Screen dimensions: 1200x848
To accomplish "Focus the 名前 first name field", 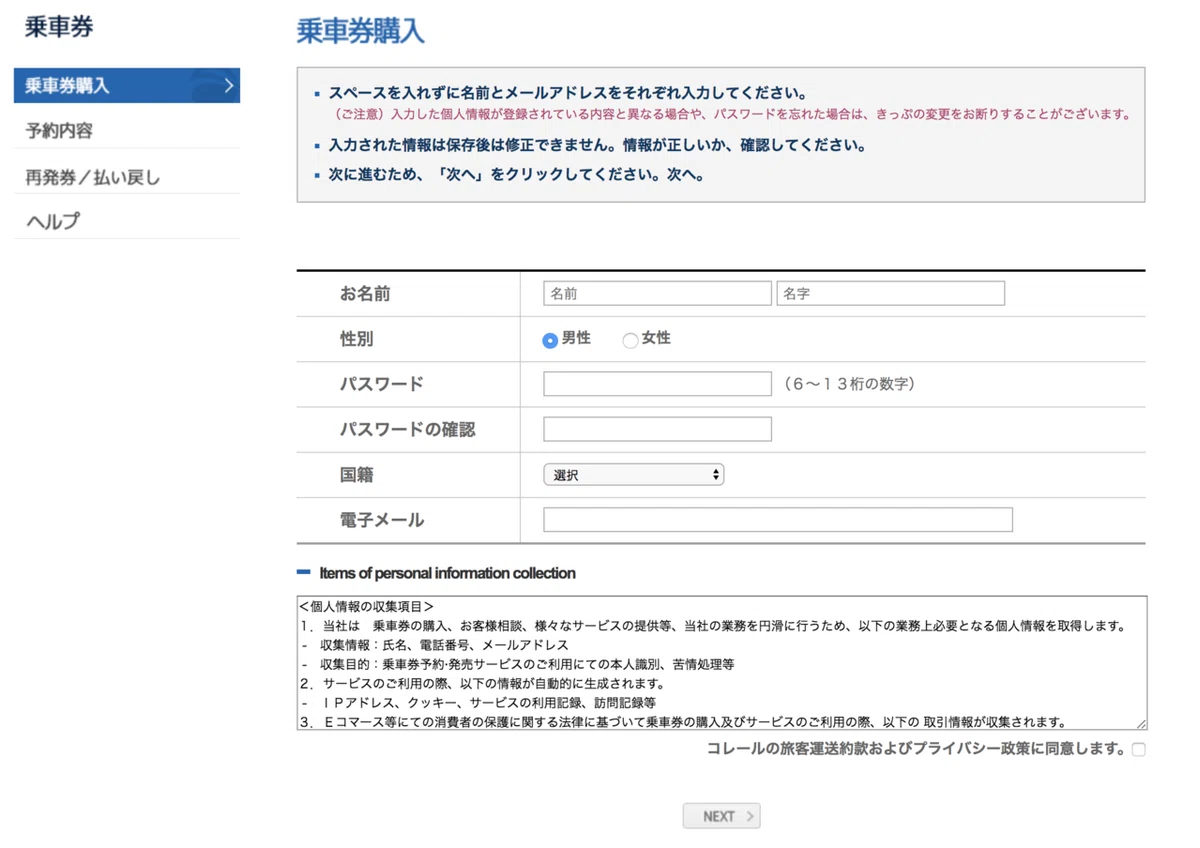I will [x=657, y=294].
